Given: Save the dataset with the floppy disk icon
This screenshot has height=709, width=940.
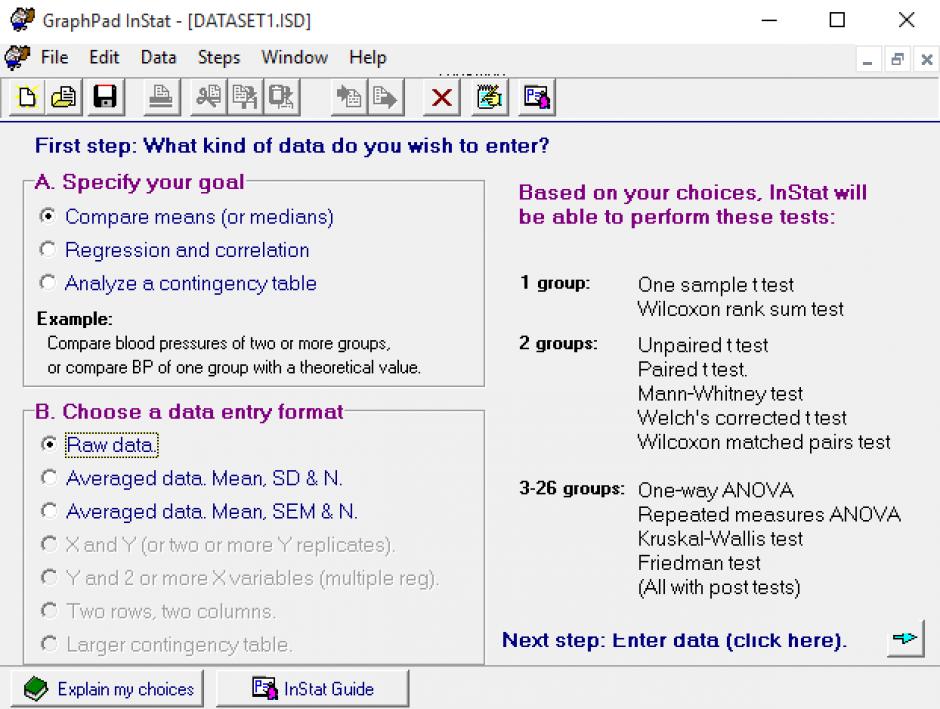Looking at the screenshot, I should tap(106, 96).
